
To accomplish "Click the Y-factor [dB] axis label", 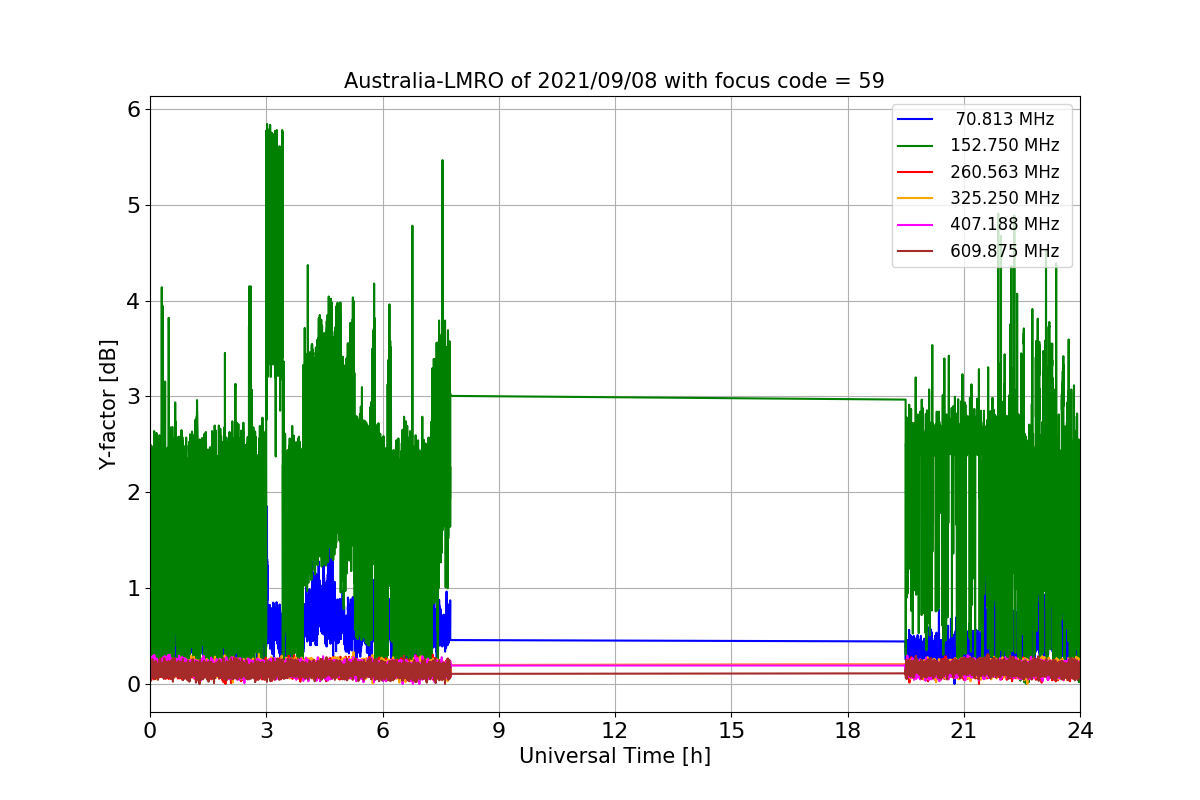I will (108, 404).
